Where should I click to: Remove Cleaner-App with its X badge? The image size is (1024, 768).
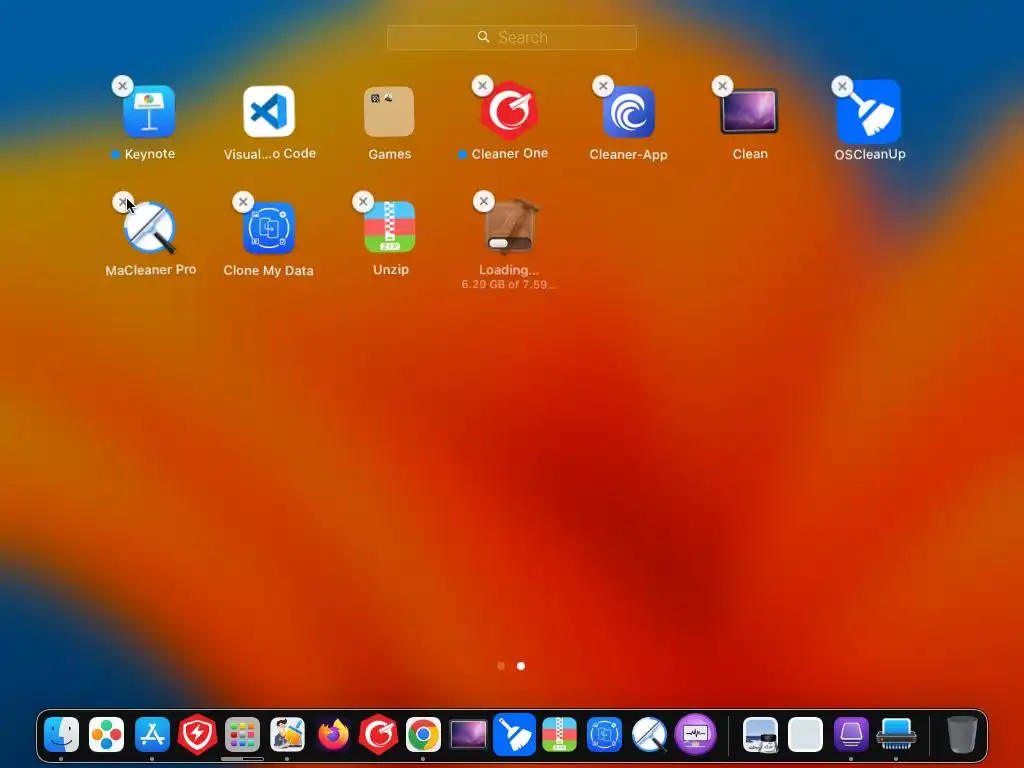pyautogui.click(x=603, y=86)
